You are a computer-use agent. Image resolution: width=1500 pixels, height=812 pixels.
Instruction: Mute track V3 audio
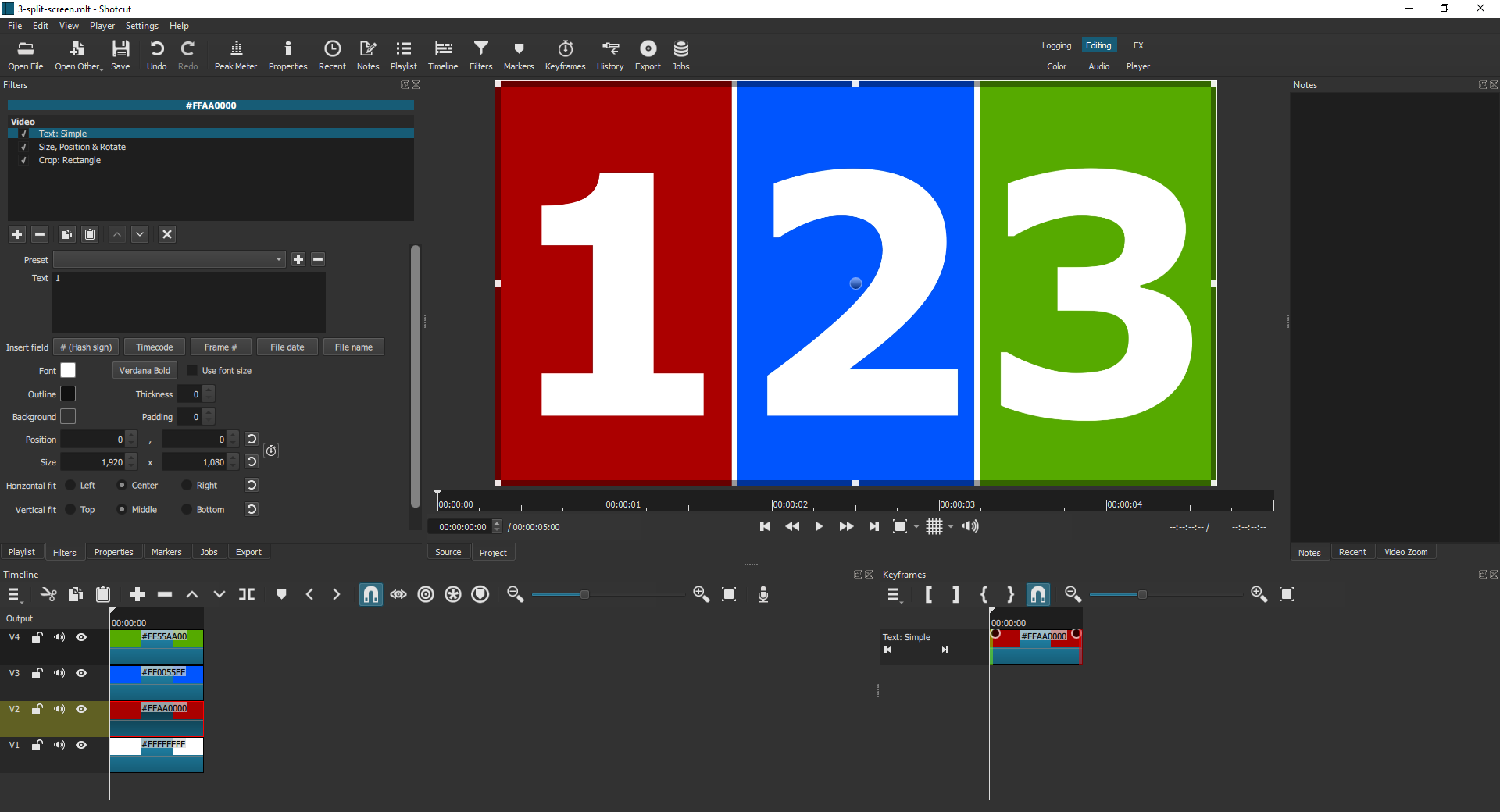click(x=59, y=674)
